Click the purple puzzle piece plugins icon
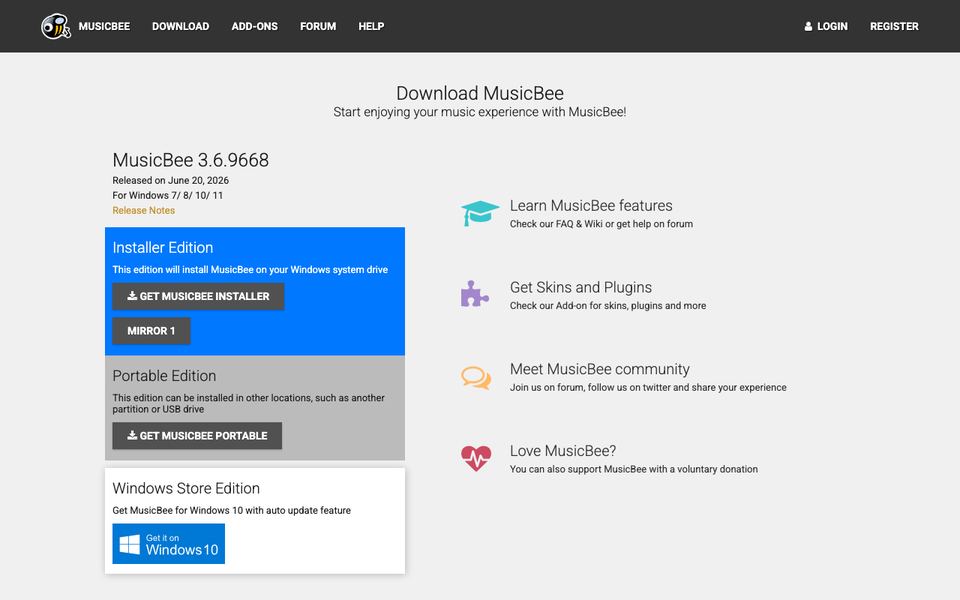 [x=474, y=294]
